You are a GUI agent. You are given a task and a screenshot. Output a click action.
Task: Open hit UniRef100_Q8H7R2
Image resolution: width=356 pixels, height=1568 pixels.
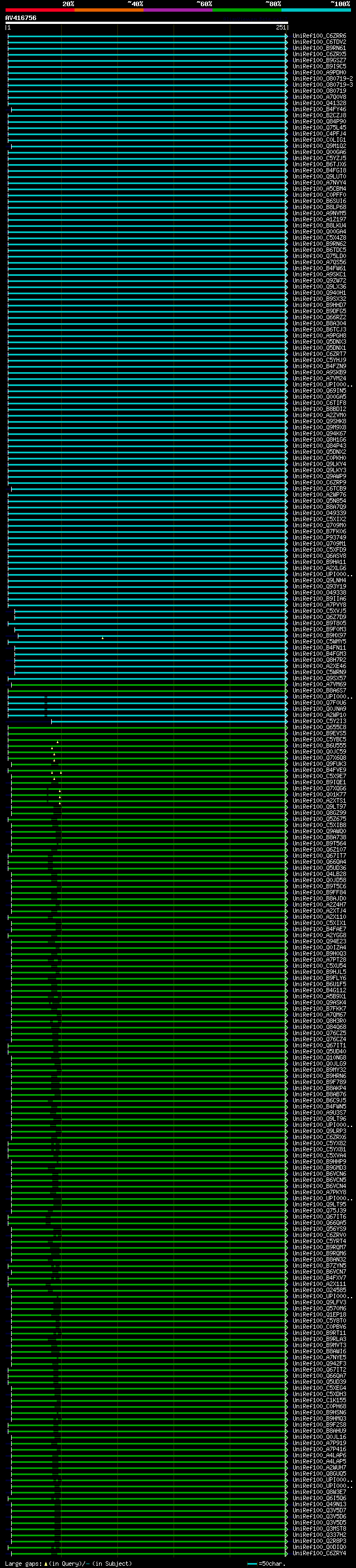click(x=319, y=660)
